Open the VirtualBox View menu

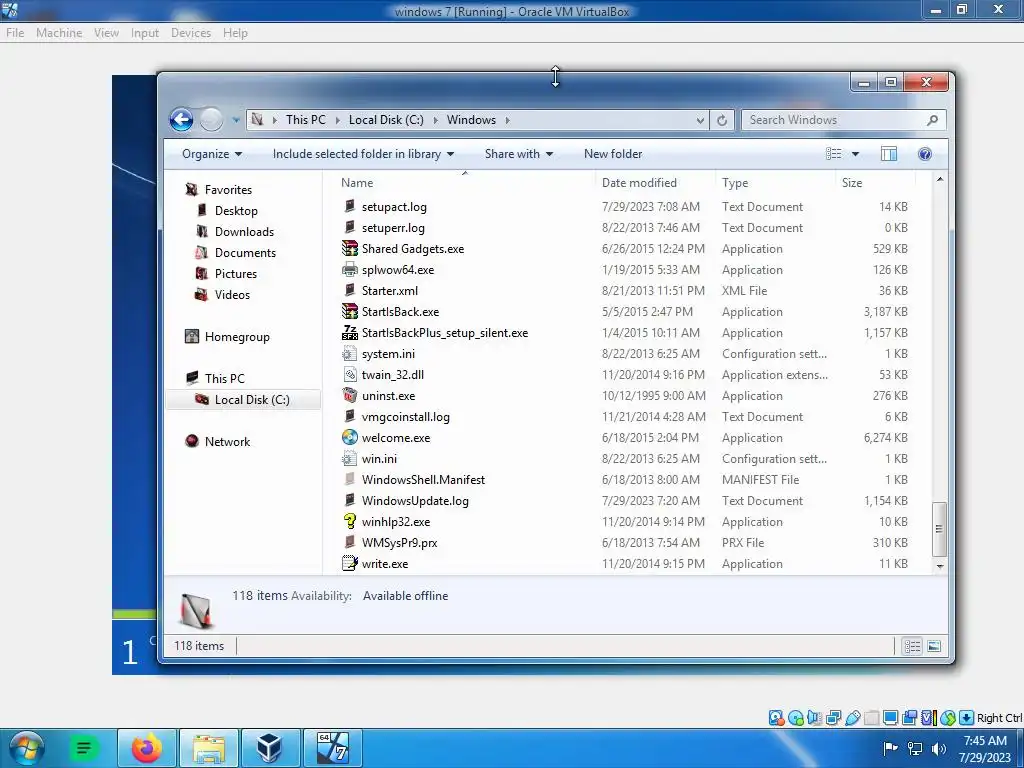pyautogui.click(x=106, y=33)
